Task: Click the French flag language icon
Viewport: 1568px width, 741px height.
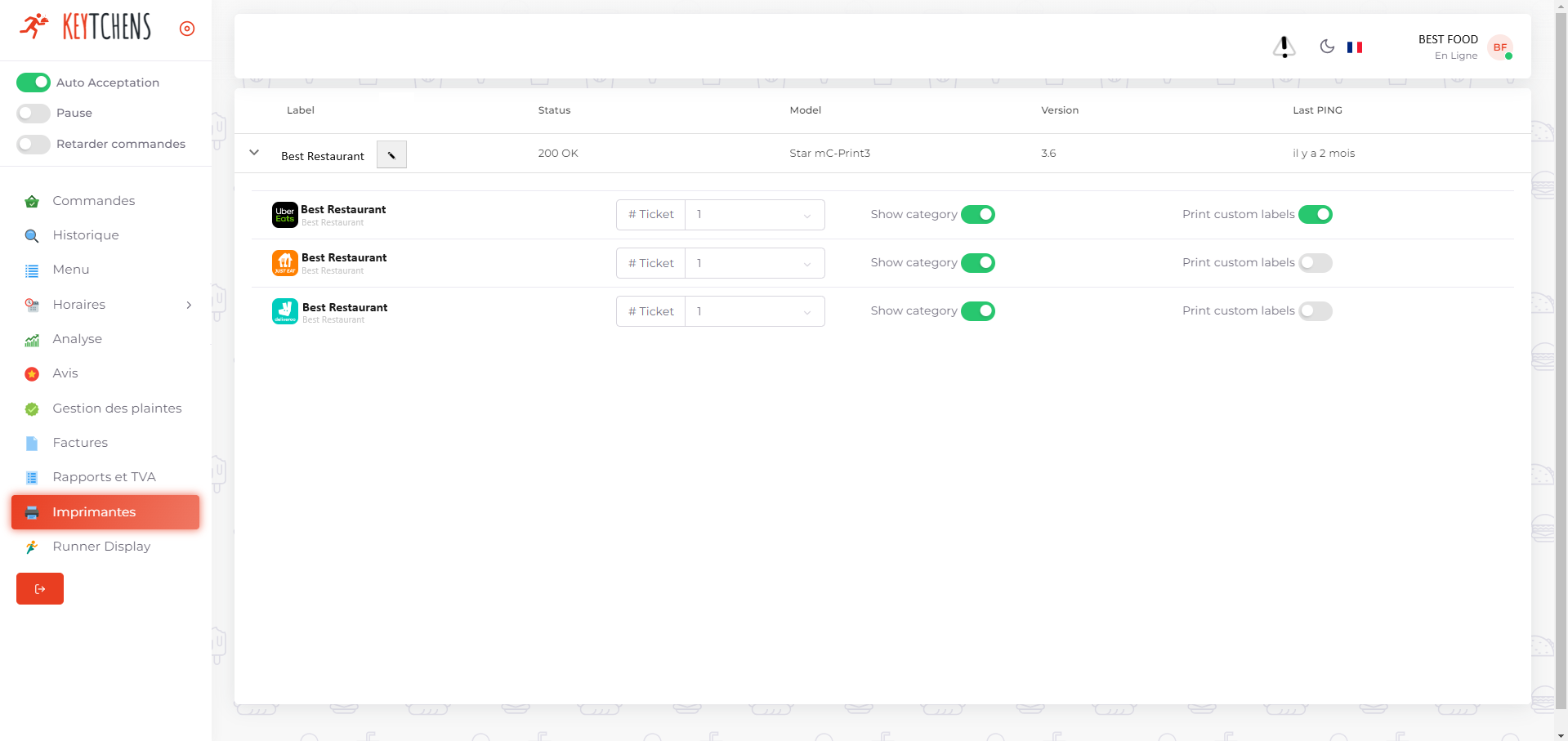Action: [x=1354, y=47]
